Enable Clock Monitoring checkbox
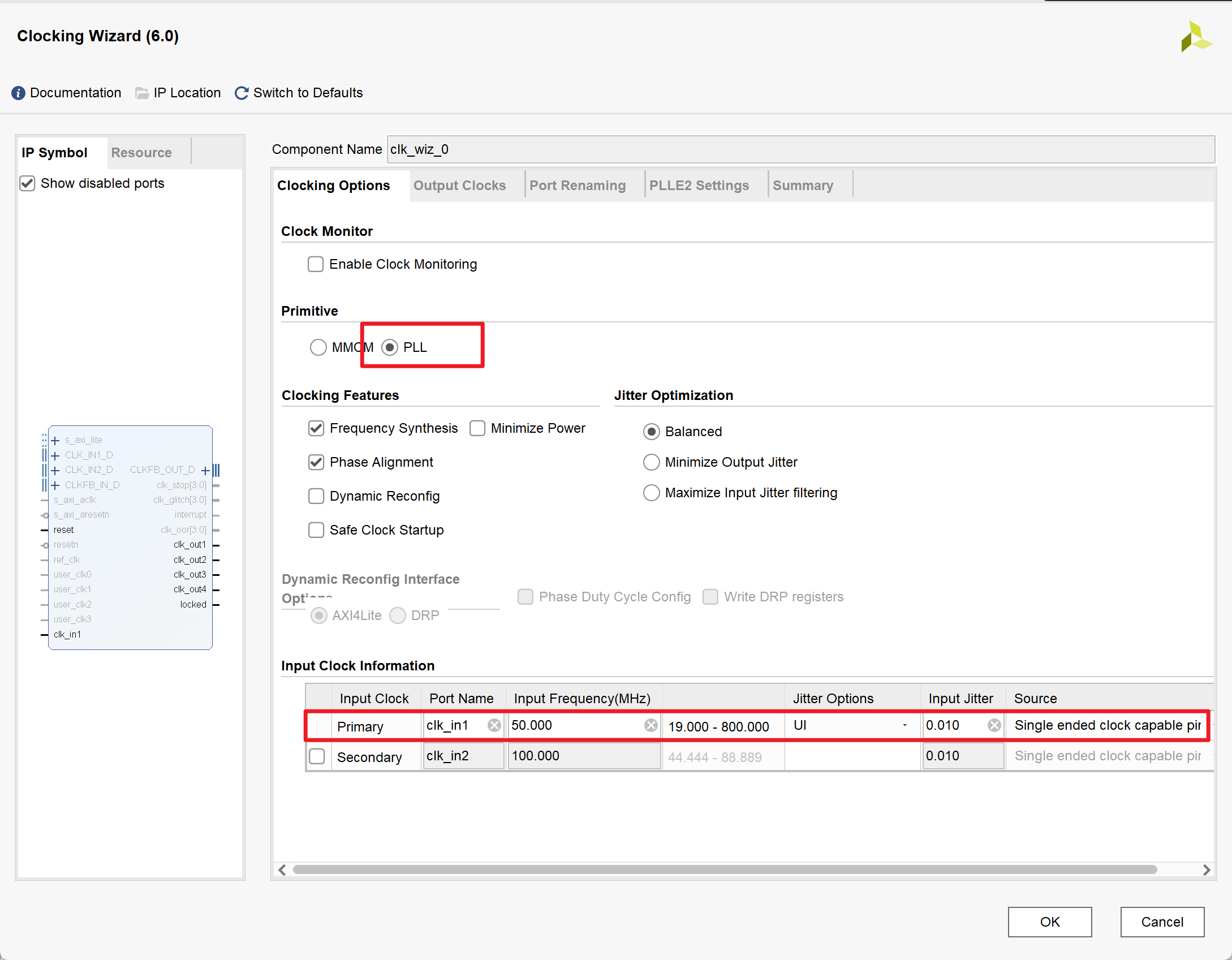This screenshot has width=1232, height=960. point(316,264)
